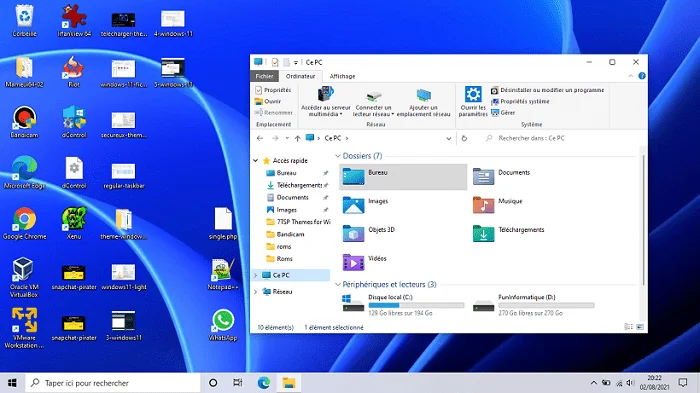The image size is (700, 393).
Task: Switch to details view in status bar
Action: tap(629, 327)
